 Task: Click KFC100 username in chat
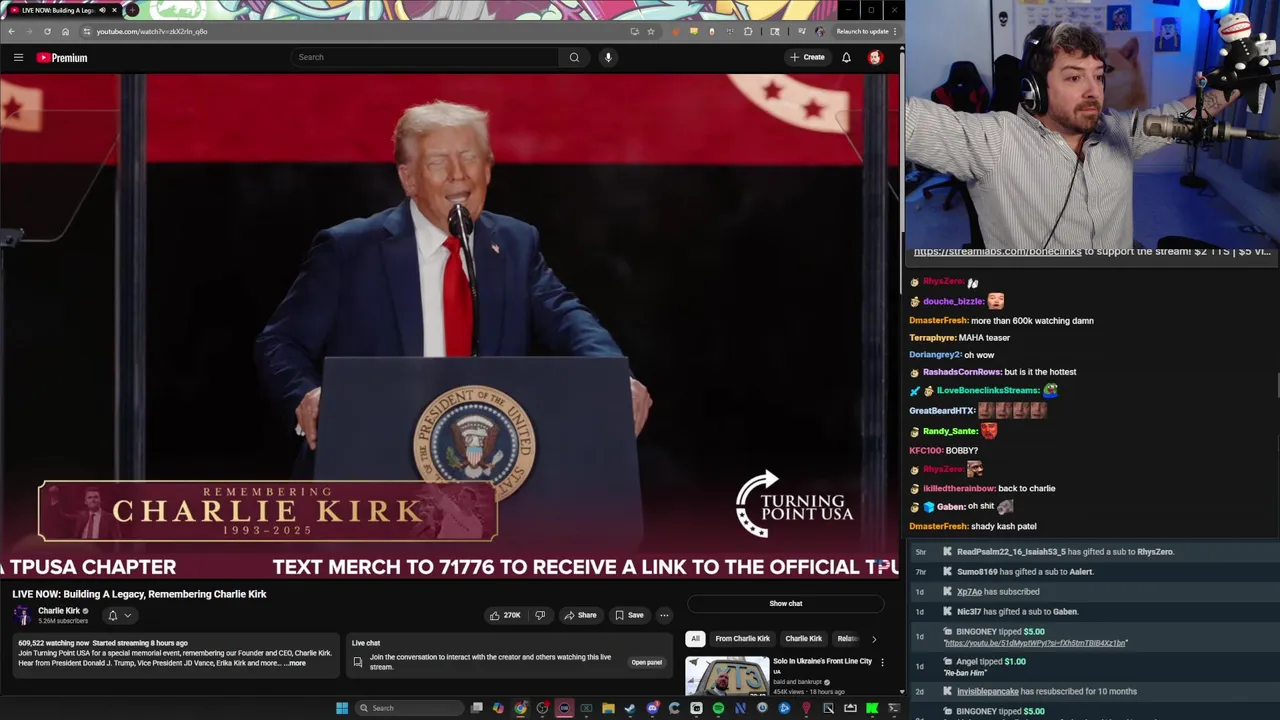point(925,451)
